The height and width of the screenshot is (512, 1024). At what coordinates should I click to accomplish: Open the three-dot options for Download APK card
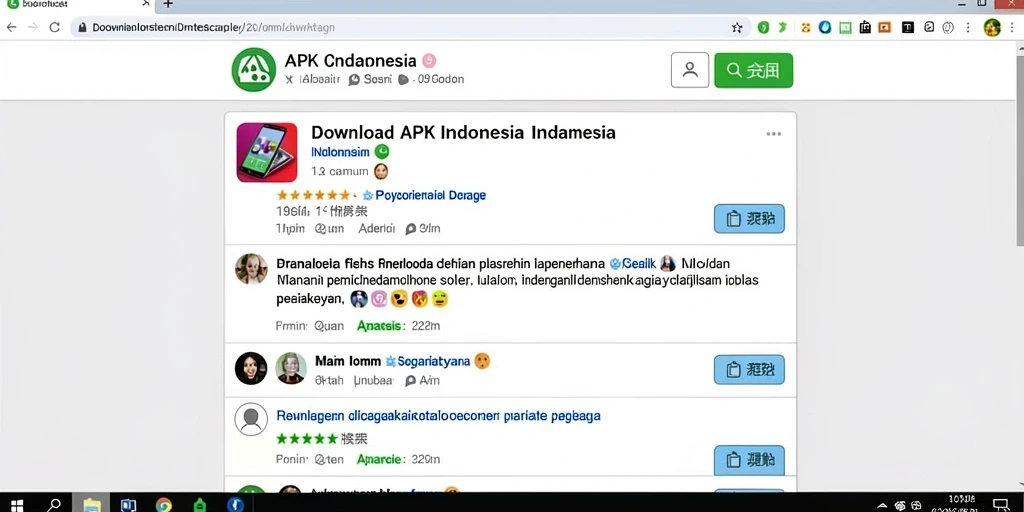click(773, 134)
